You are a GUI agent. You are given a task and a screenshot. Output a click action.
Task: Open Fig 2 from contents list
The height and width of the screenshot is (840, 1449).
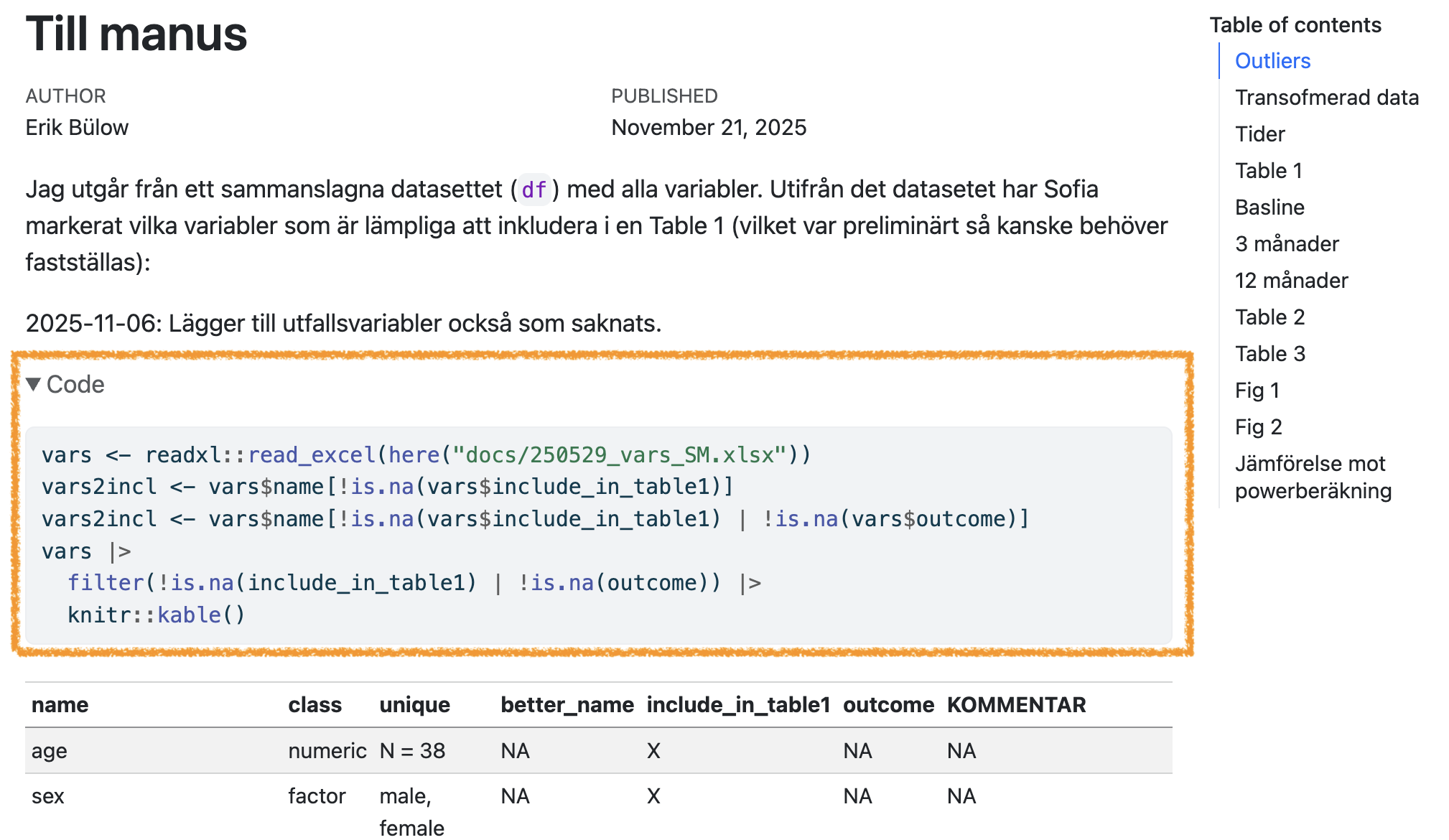click(1258, 427)
